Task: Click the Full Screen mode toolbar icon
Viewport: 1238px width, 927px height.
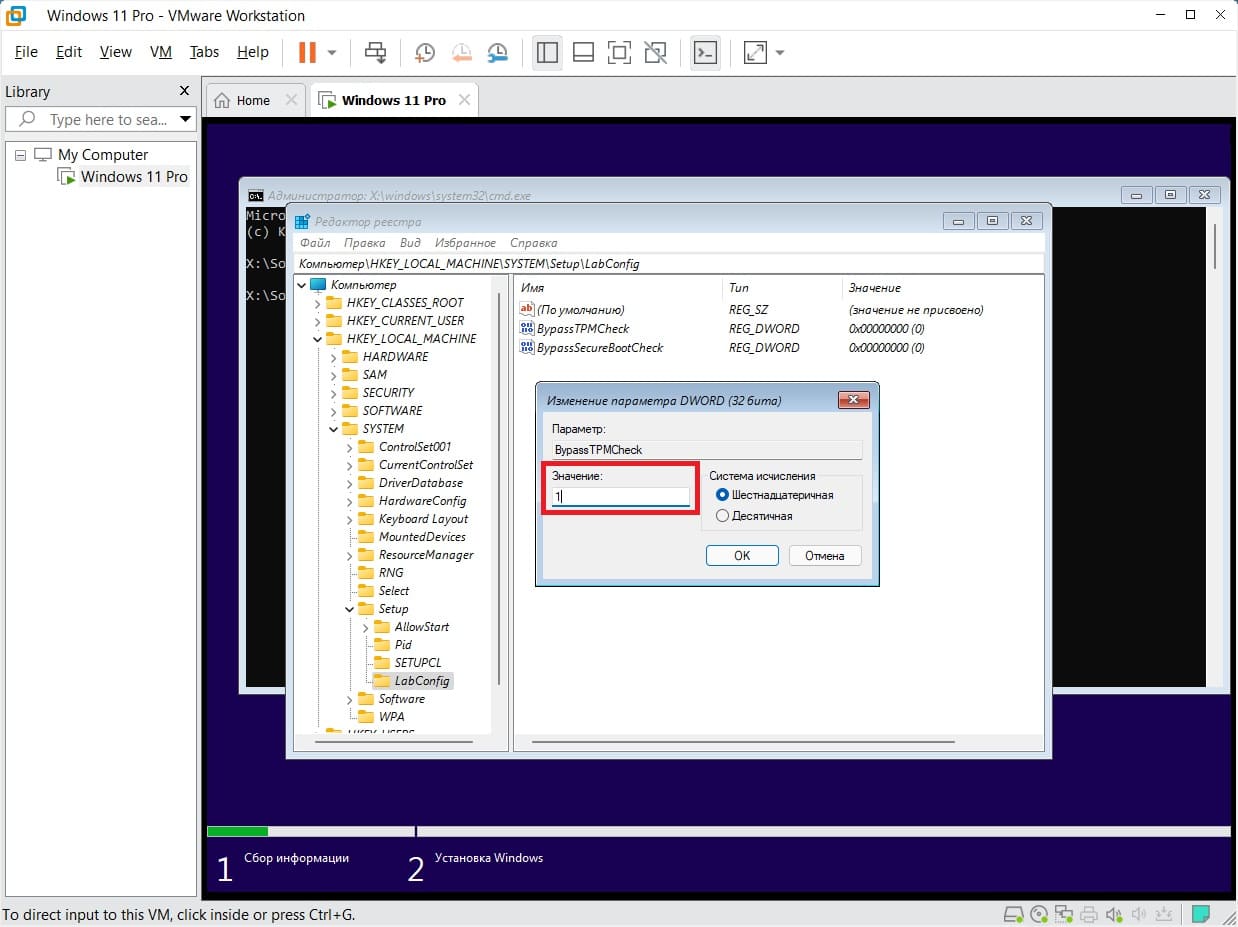Action: click(619, 52)
